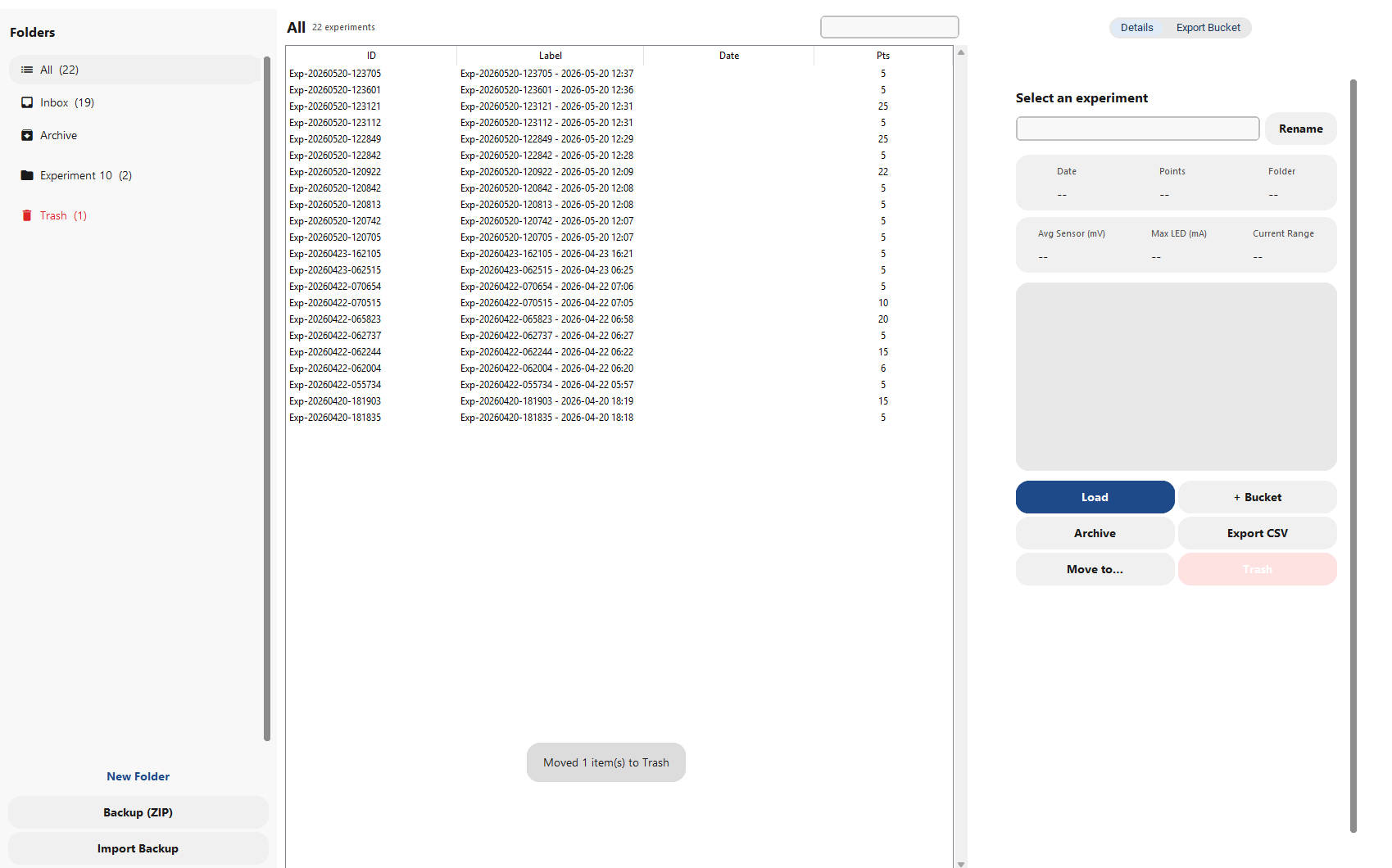This screenshot has height=868, width=1392.
Task: Click the Backup (ZIP) button
Action: (x=138, y=812)
